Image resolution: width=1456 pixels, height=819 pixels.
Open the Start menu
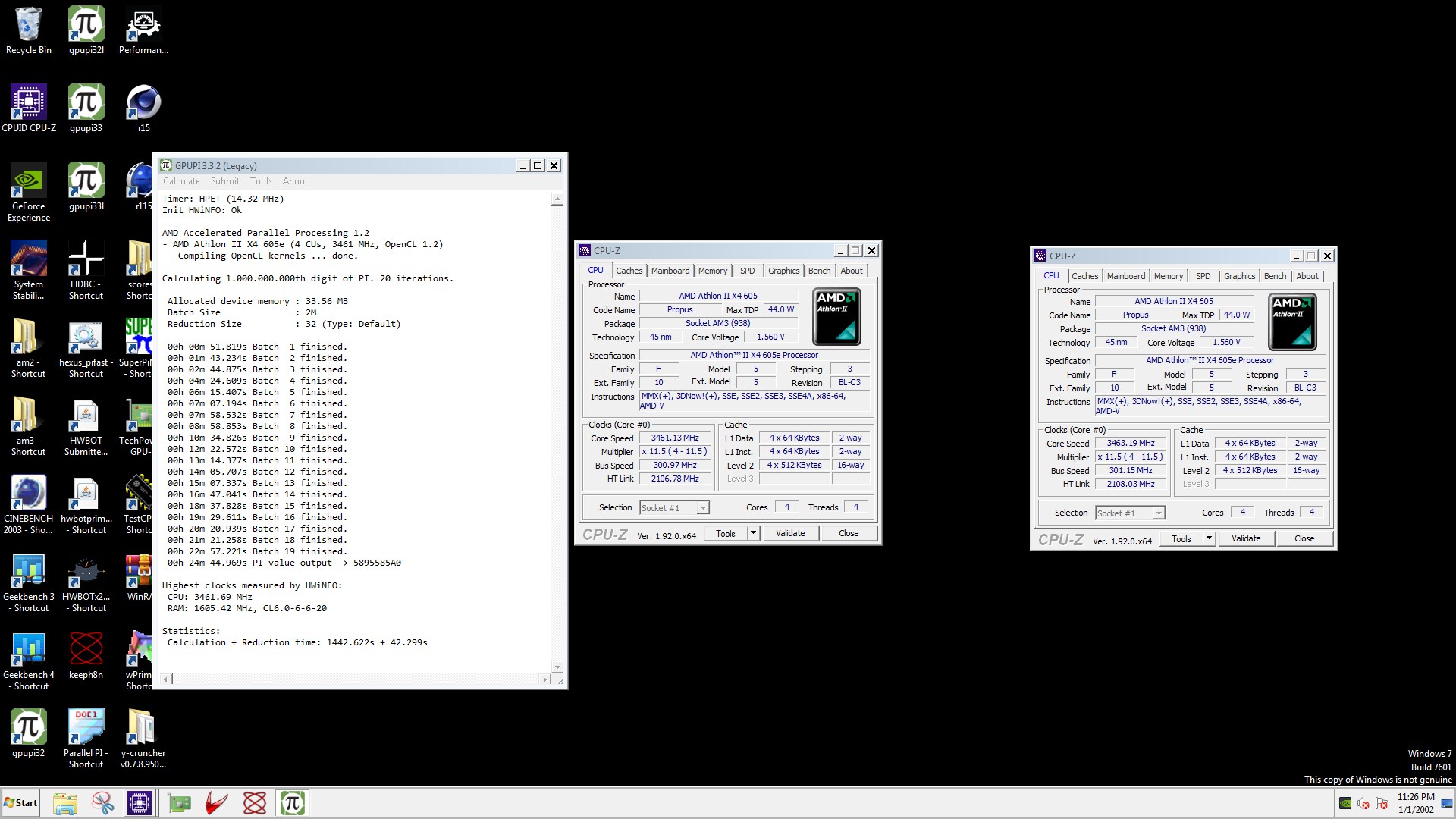(x=21, y=803)
